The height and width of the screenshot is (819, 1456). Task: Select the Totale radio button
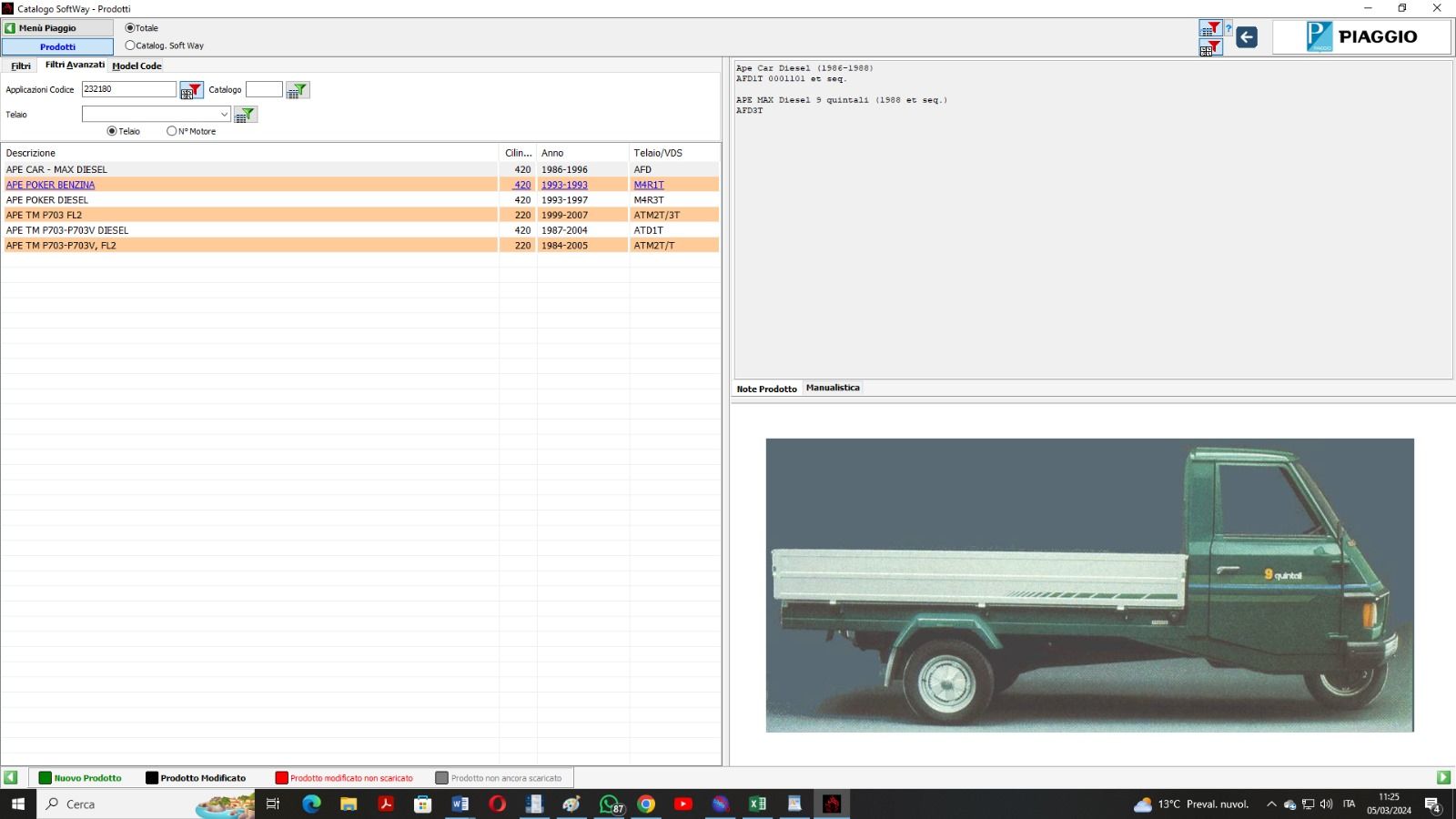point(130,28)
